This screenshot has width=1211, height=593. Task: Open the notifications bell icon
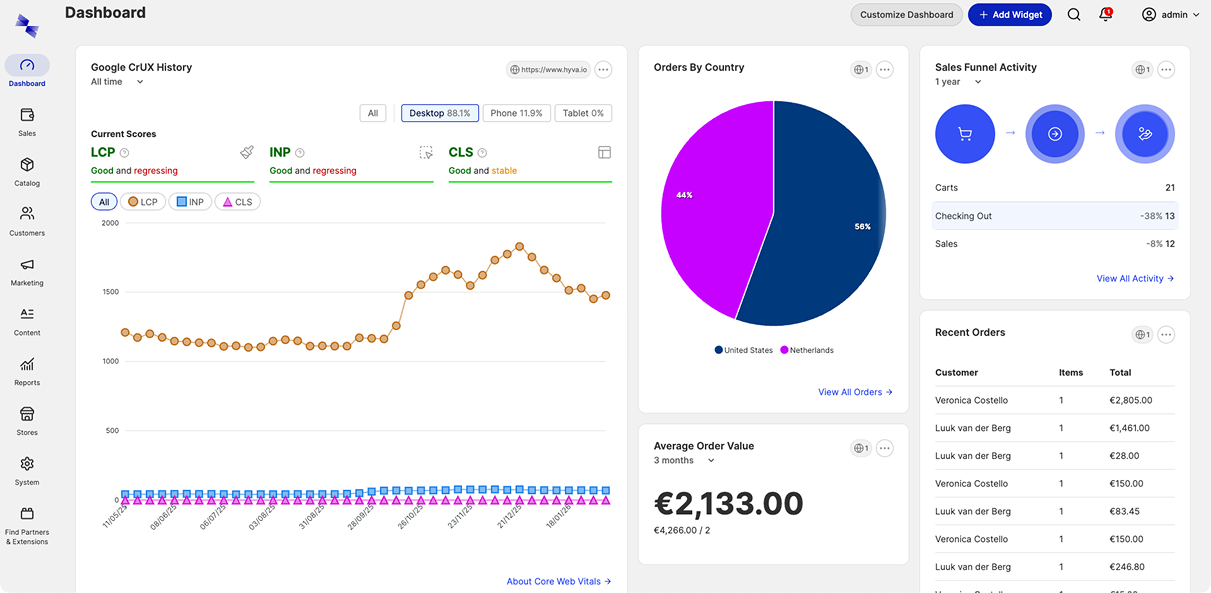pos(1105,15)
